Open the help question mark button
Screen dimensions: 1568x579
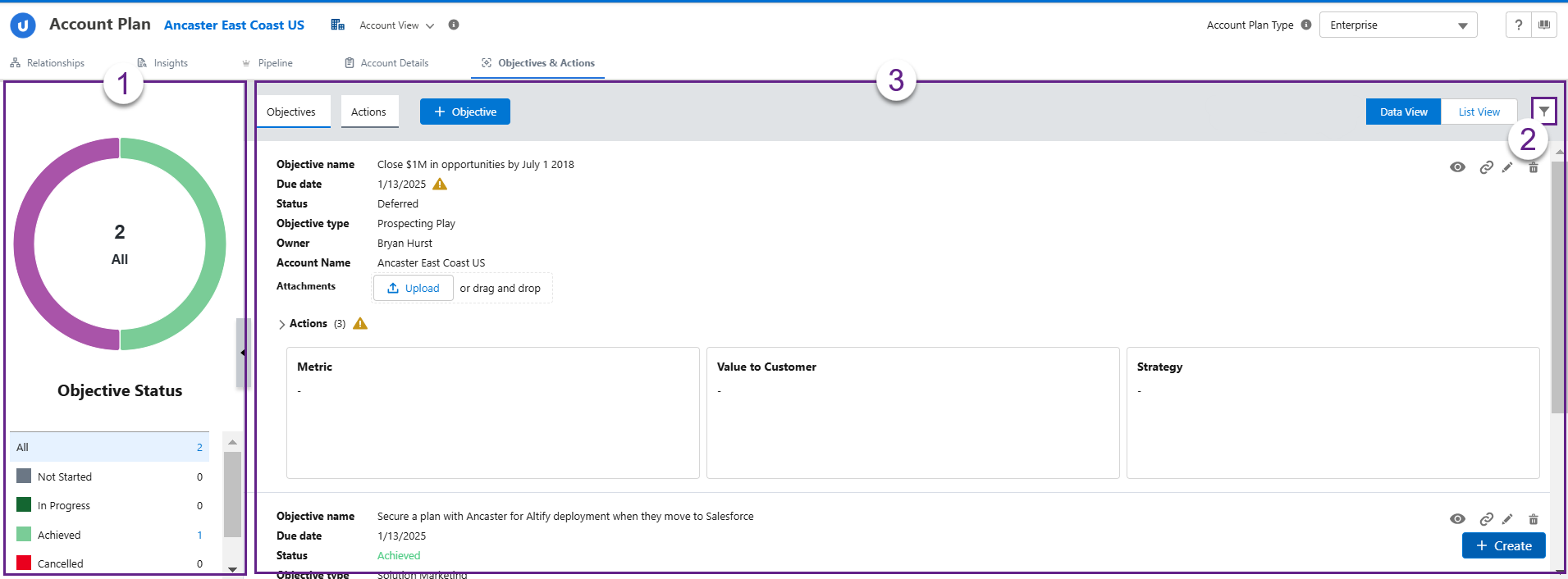point(1518,25)
